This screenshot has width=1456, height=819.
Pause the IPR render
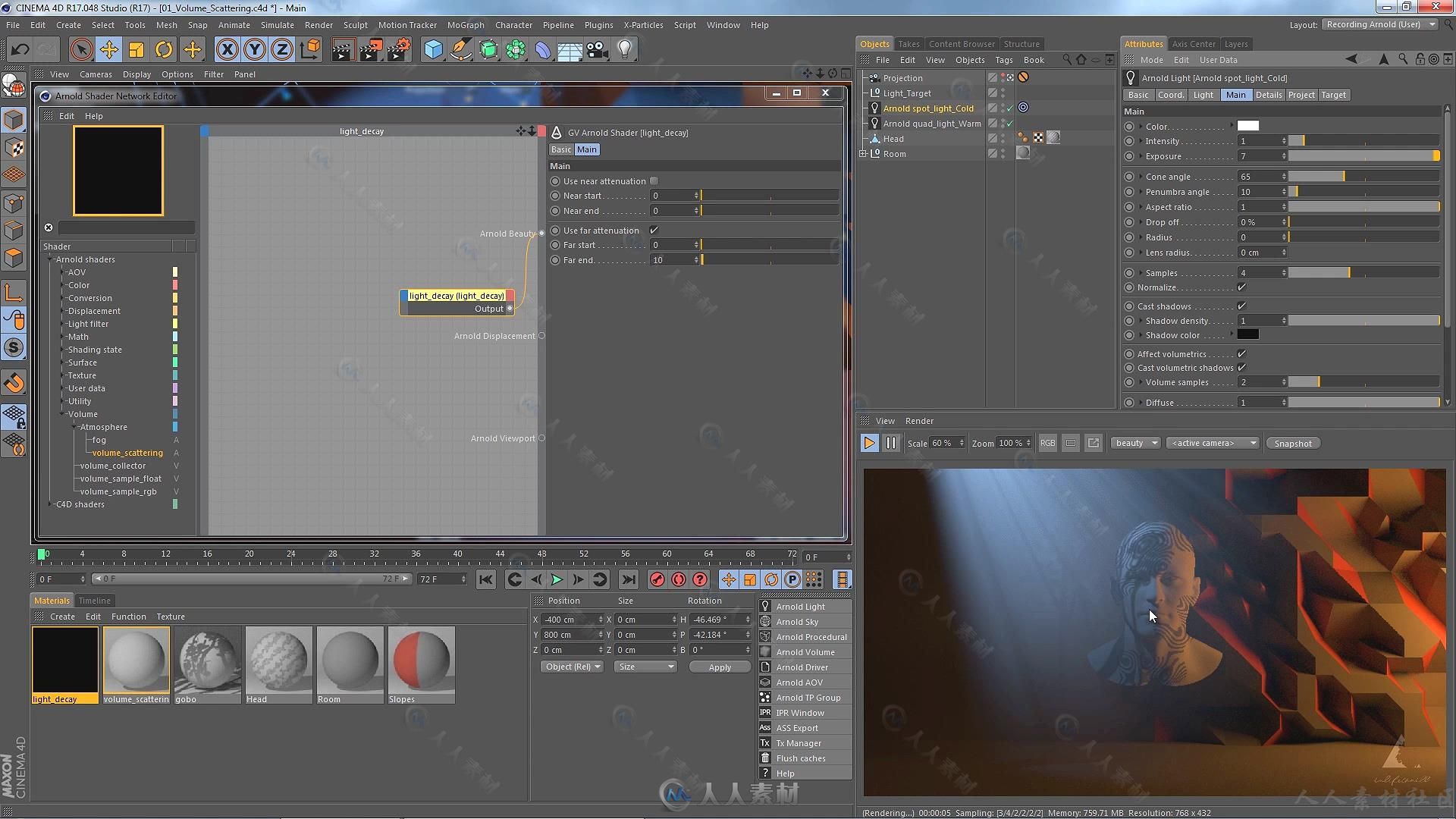[891, 444]
